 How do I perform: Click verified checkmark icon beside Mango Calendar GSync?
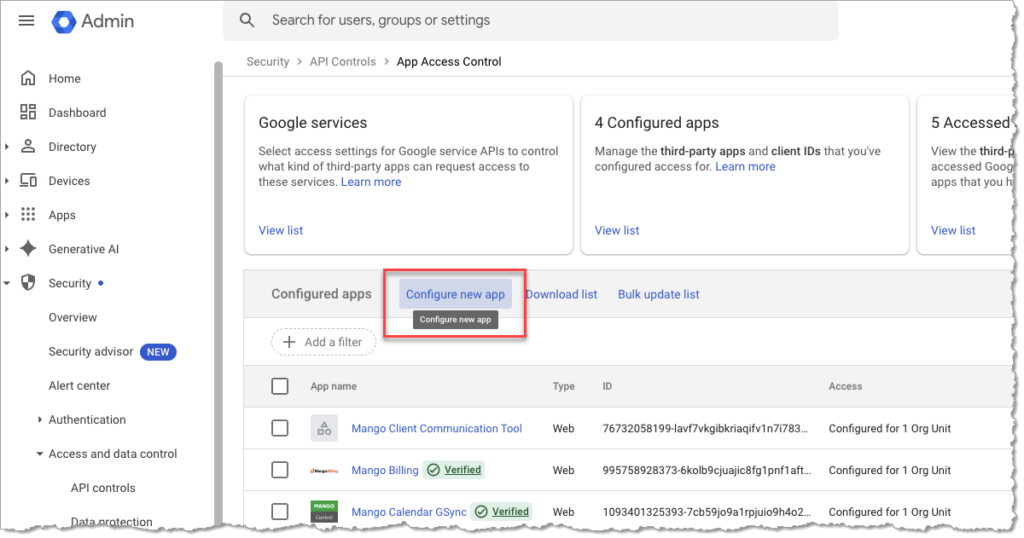[x=481, y=512]
